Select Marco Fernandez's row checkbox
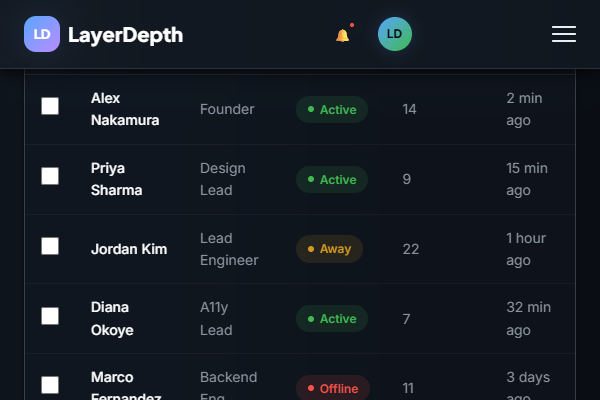The width and height of the screenshot is (600, 400). tap(50, 385)
